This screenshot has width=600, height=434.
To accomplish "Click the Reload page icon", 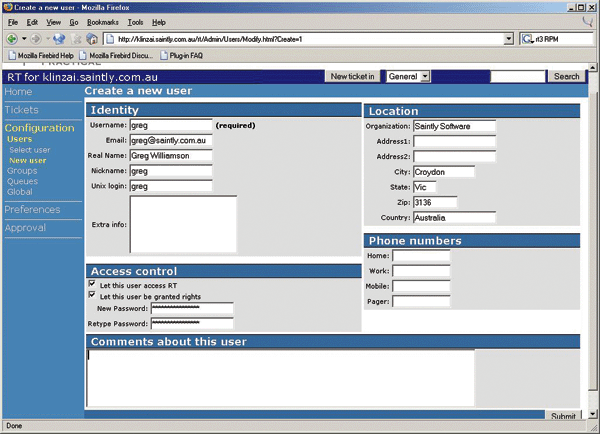I will point(61,39).
